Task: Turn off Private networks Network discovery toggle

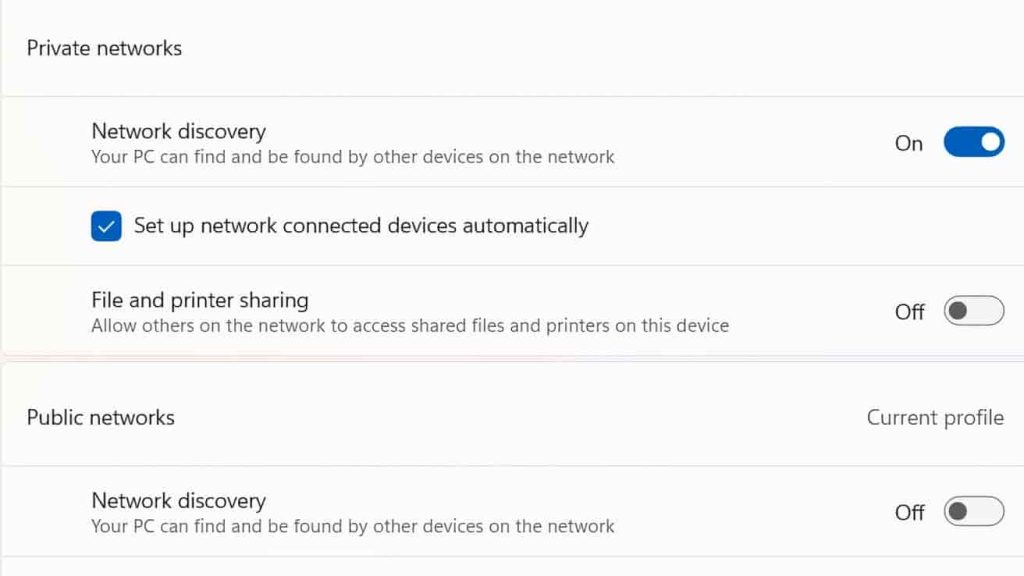Action: point(973,143)
